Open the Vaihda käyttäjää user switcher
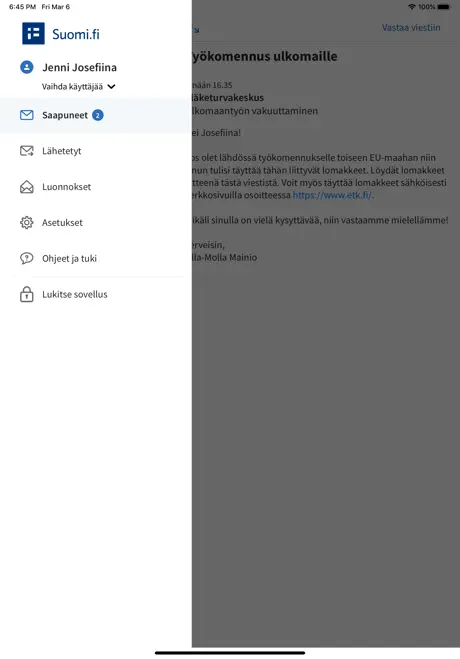Image resolution: width=460 pixels, height=659 pixels. pyautogui.click(x=78, y=87)
